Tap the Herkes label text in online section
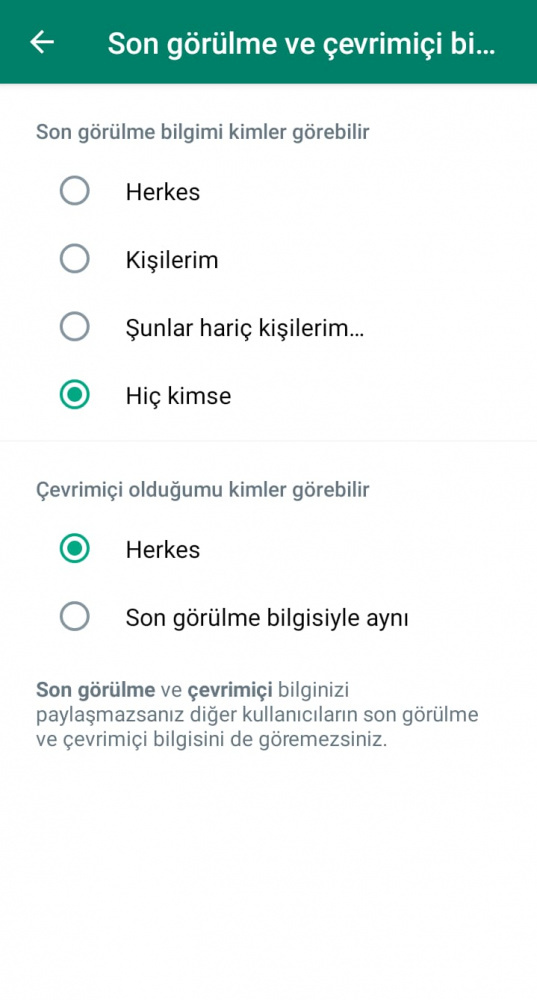Viewport: 537px width, 1000px height. pos(163,550)
